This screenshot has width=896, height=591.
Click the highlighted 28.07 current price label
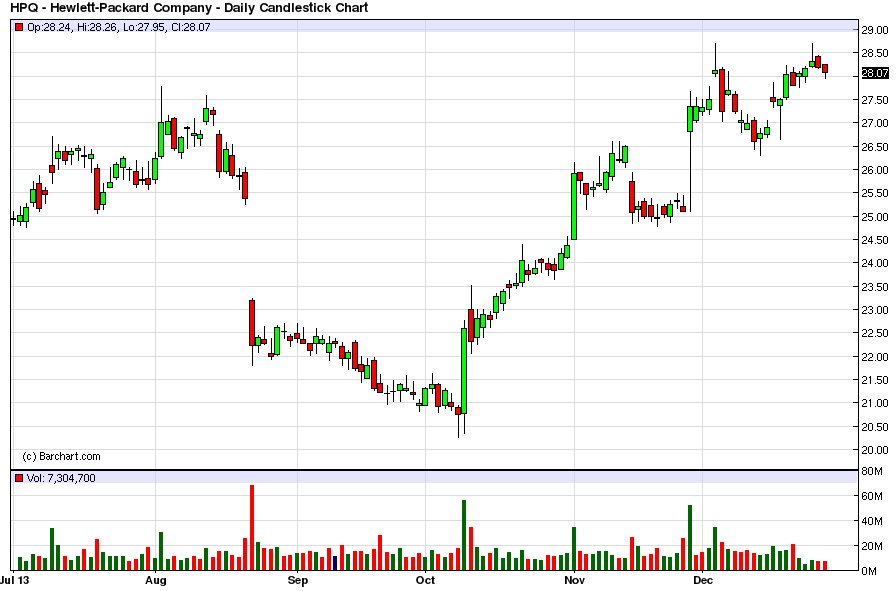pyautogui.click(x=875, y=73)
